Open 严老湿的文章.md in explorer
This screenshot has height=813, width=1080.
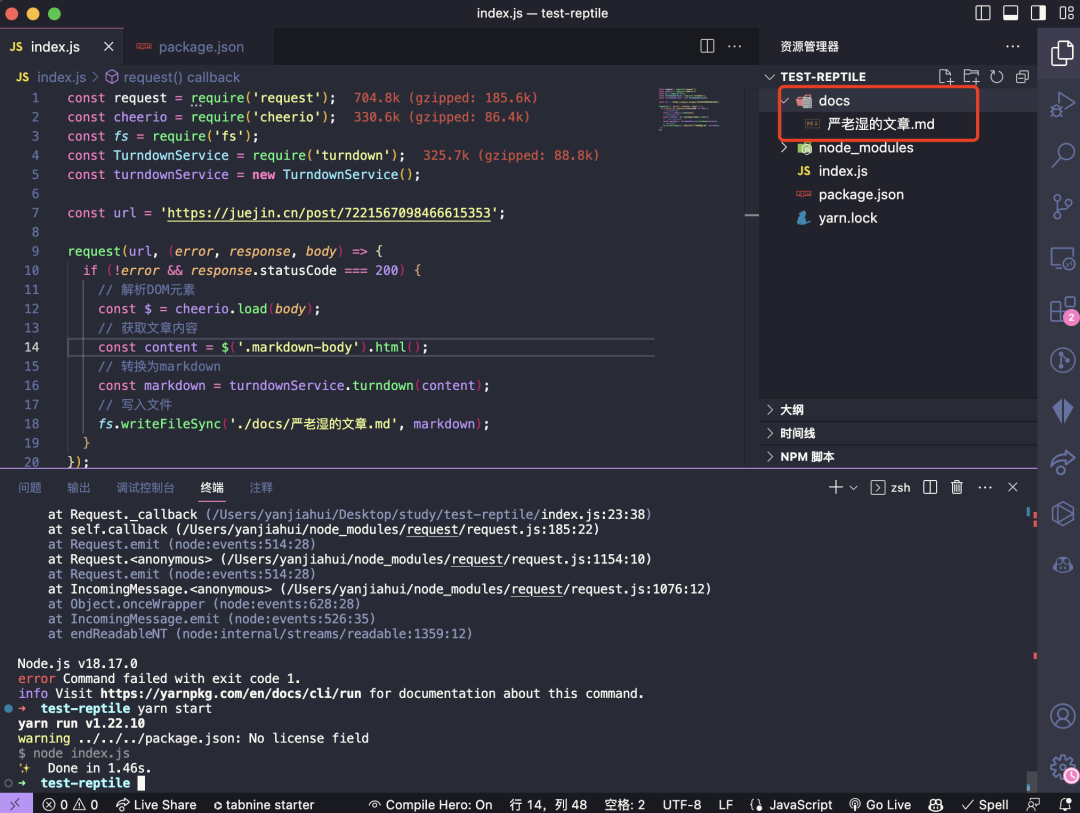[880, 124]
